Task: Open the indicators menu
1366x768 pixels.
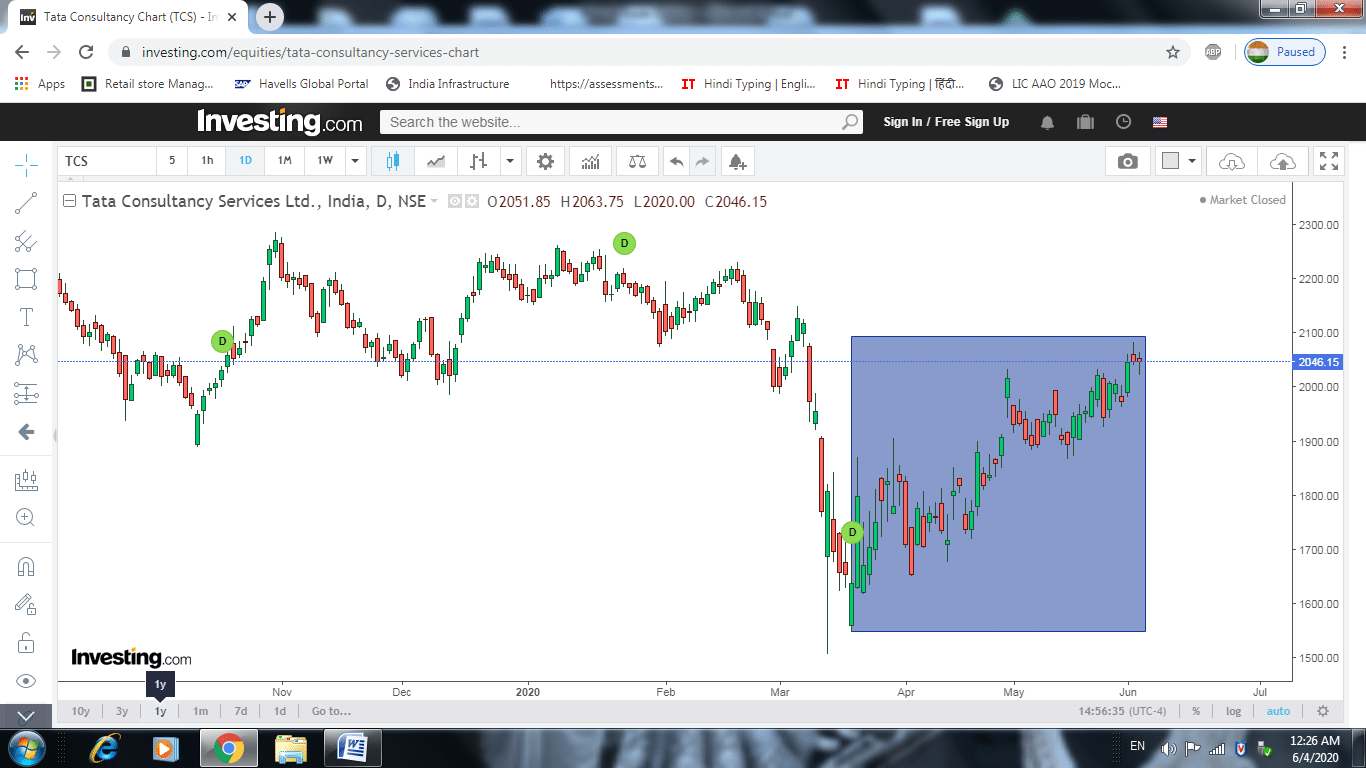Action: coord(591,161)
